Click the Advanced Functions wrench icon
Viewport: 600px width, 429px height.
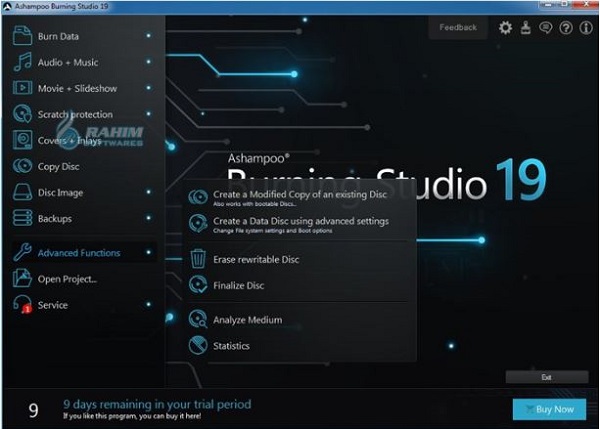(x=22, y=252)
